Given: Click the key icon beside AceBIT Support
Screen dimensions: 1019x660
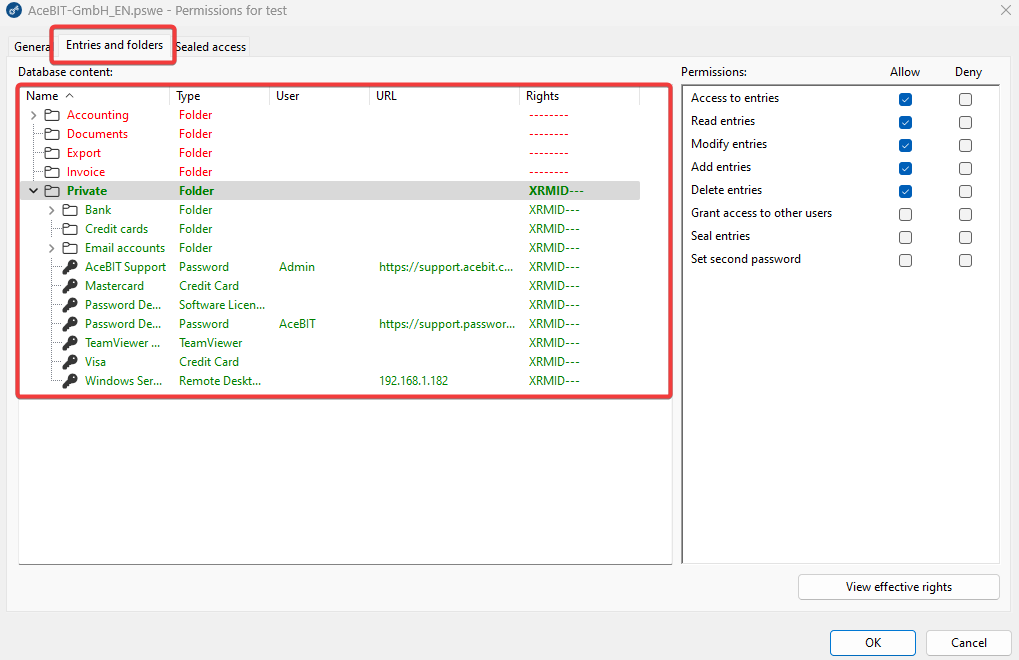Looking at the screenshot, I should point(70,267).
